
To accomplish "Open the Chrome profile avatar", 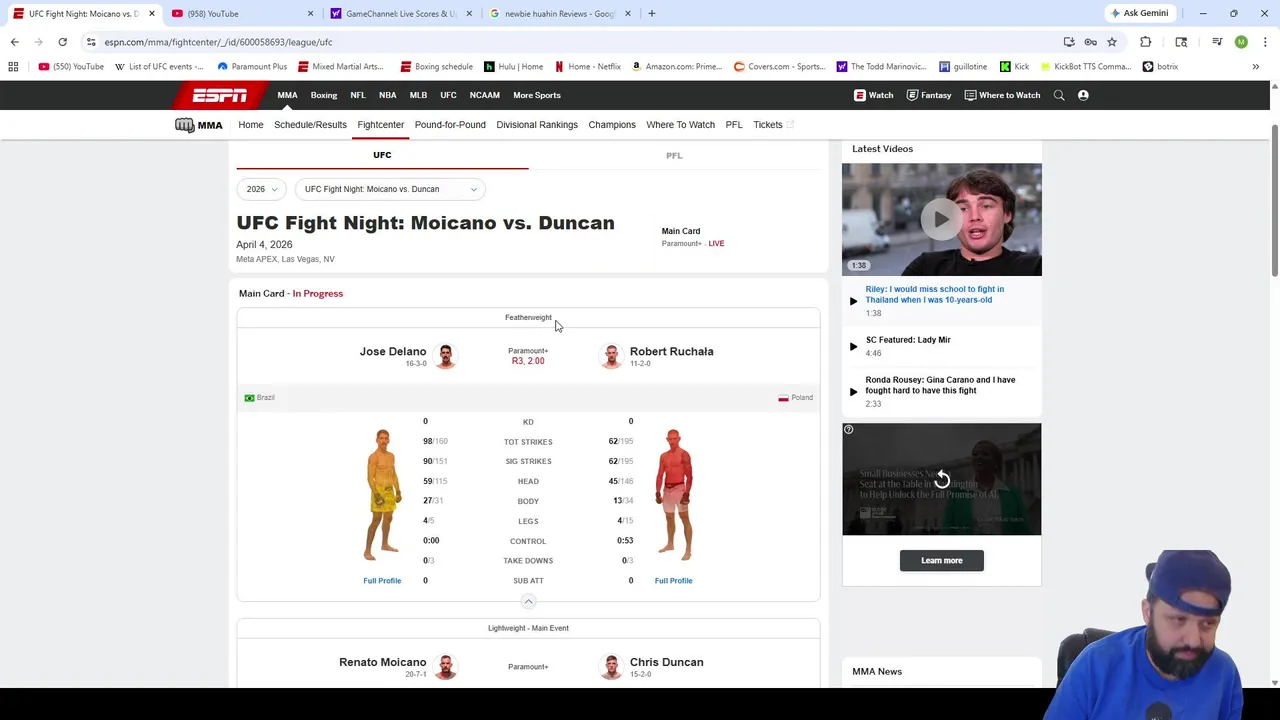I will (x=1241, y=42).
